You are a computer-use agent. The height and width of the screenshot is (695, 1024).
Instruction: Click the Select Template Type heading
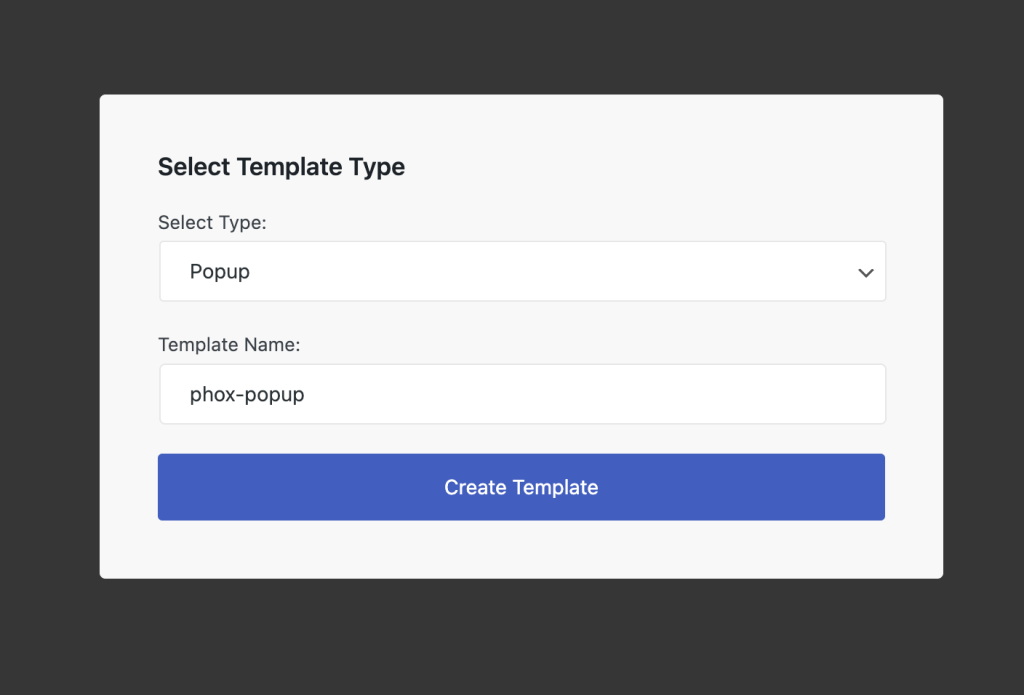(281, 166)
